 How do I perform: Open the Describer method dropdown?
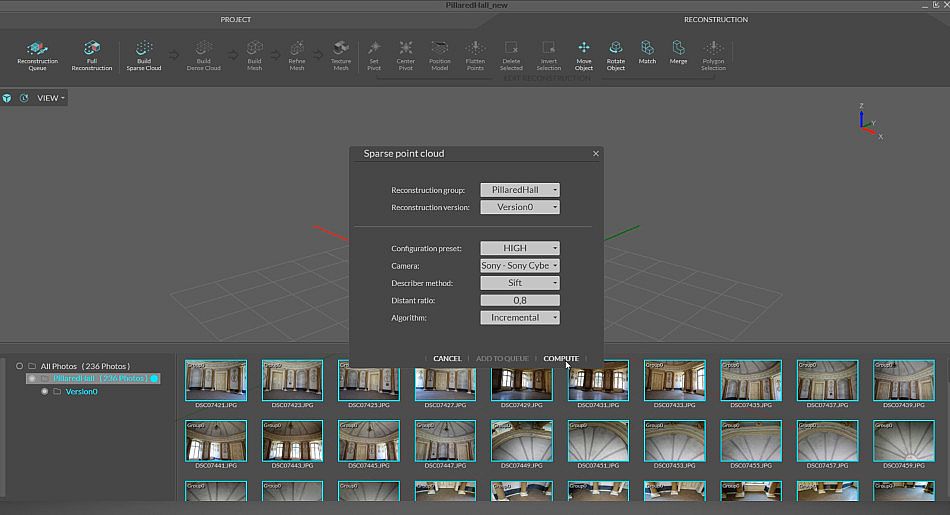coord(519,283)
